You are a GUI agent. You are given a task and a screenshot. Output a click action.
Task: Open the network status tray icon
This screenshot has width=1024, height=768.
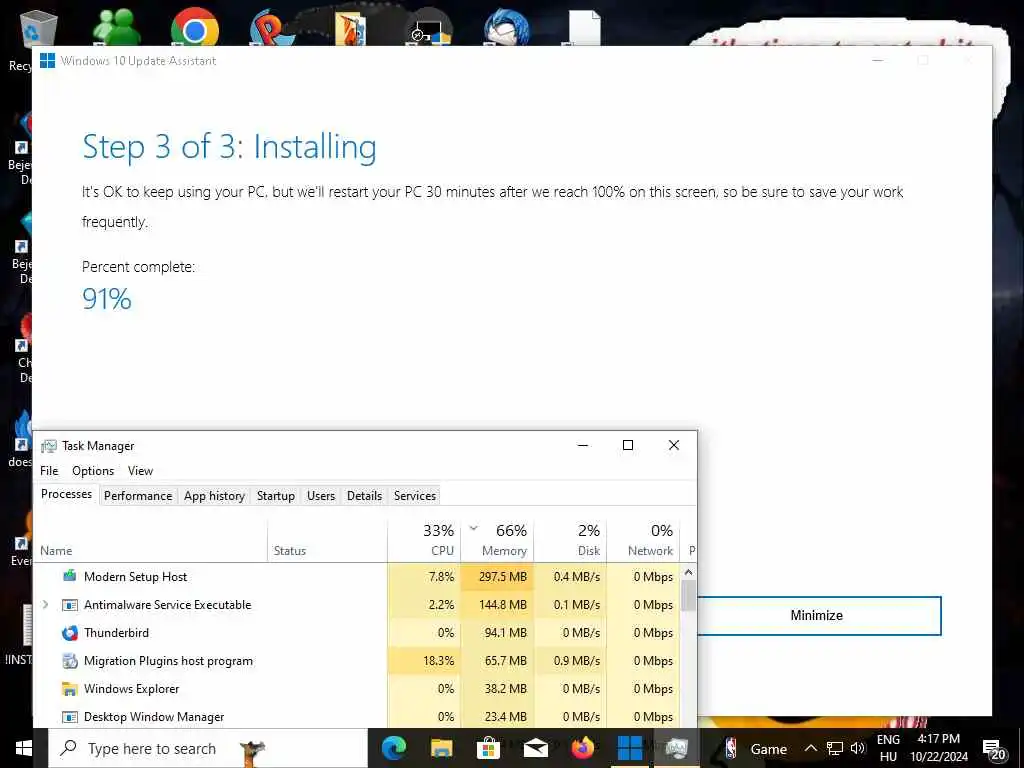(835, 748)
